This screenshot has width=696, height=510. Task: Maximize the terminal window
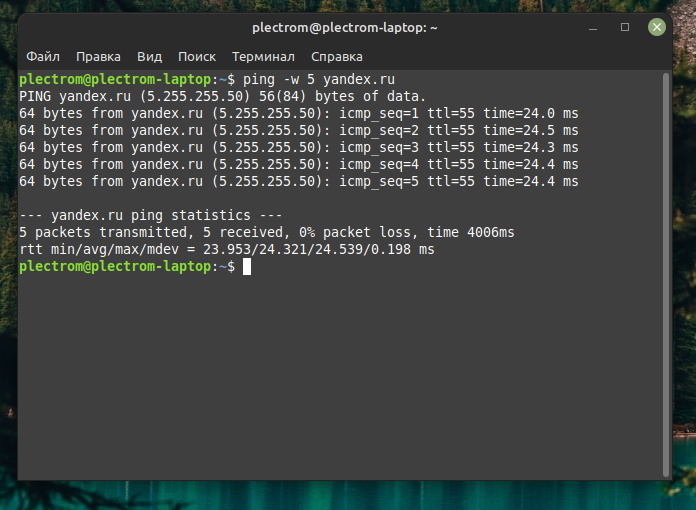[625, 28]
